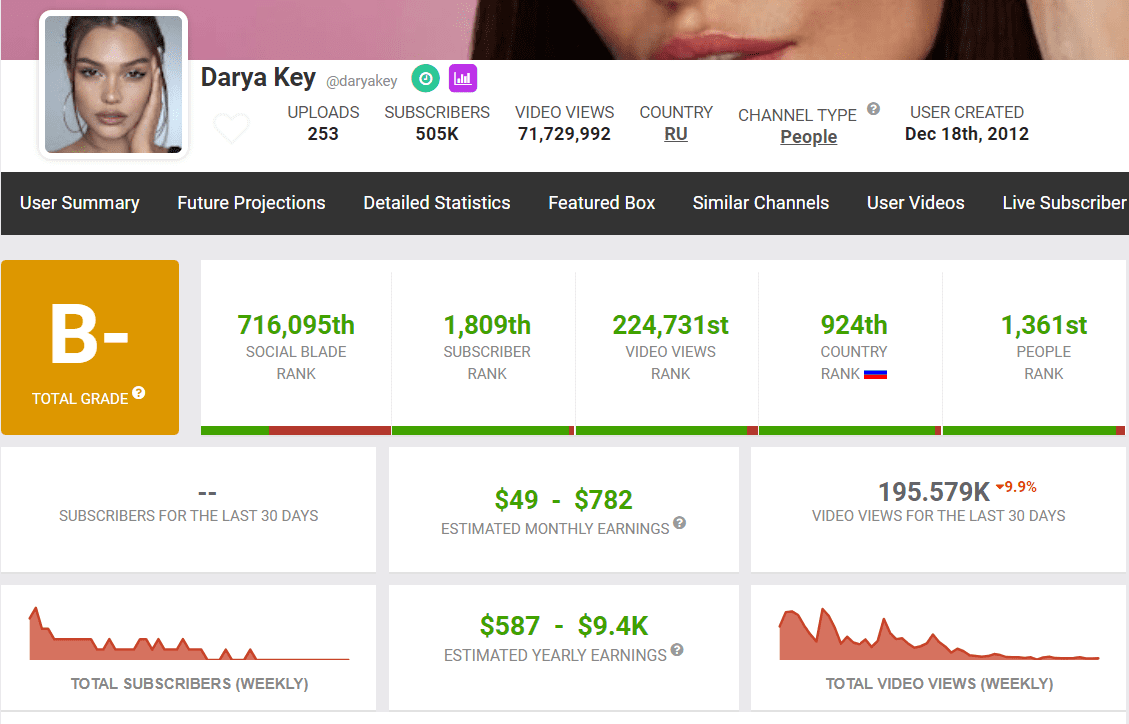Image resolution: width=1129 pixels, height=724 pixels.
Task: Click the 253 uploads count
Action: tap(323, 134)
